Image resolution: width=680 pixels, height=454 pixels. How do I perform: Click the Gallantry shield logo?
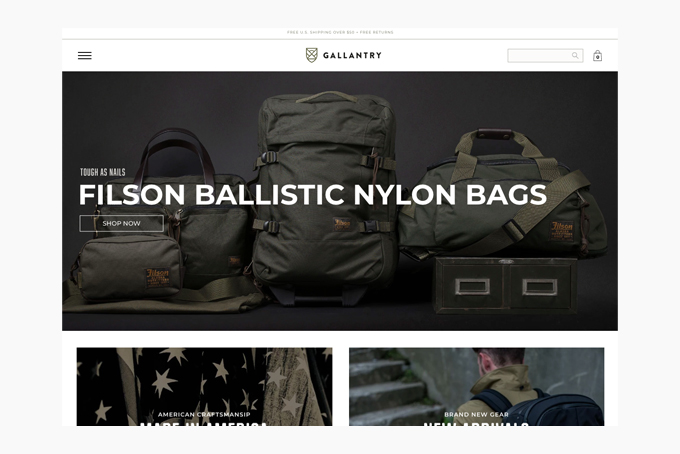coord(312,55)
